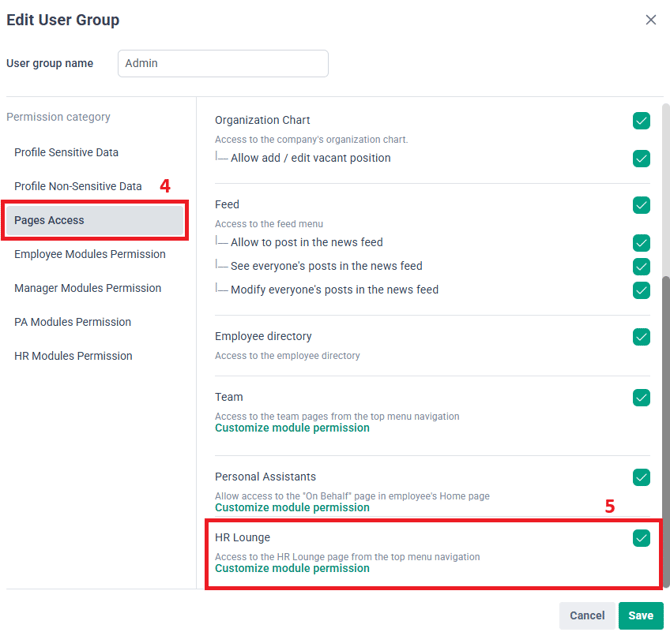The image size is (670, 632).
Task: Toggle See everyone's posts checkbox
Action: [x=641, y=266]
